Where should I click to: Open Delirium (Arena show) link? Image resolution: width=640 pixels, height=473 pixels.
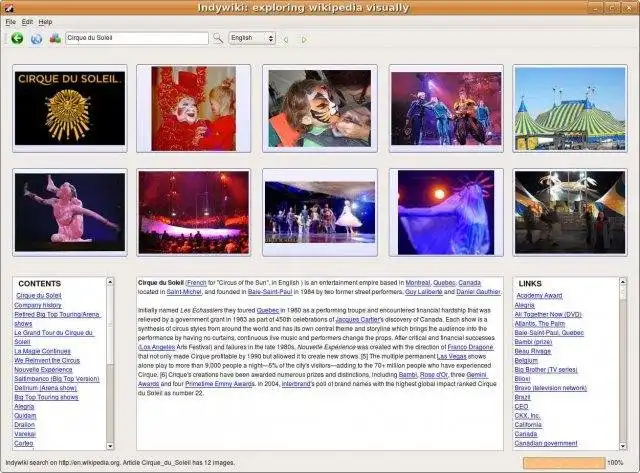point(46,388)
